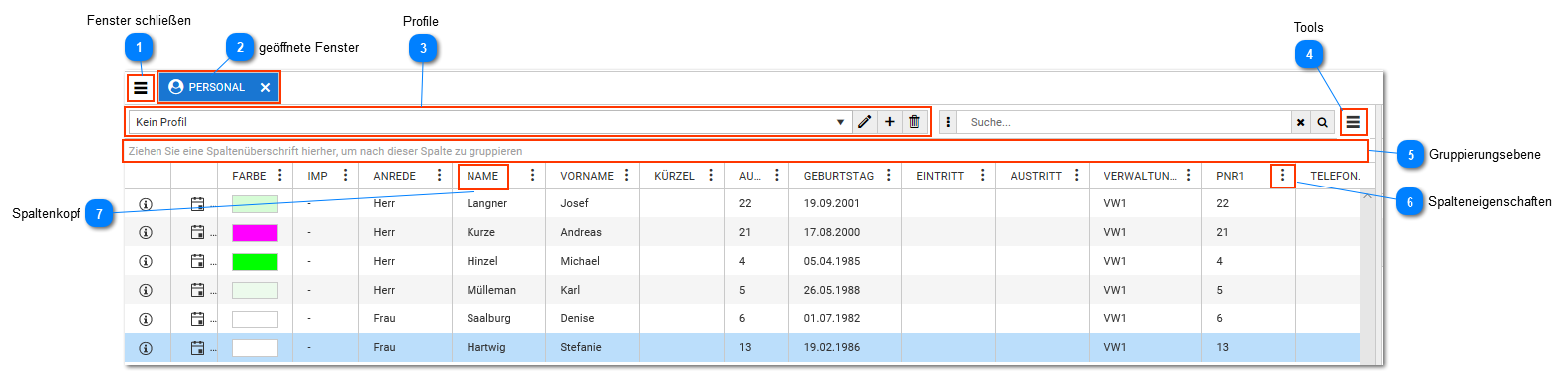Sort by the EINTRITT column header
The width and height of the screenshot is (1568, 374).
[940, 176]
